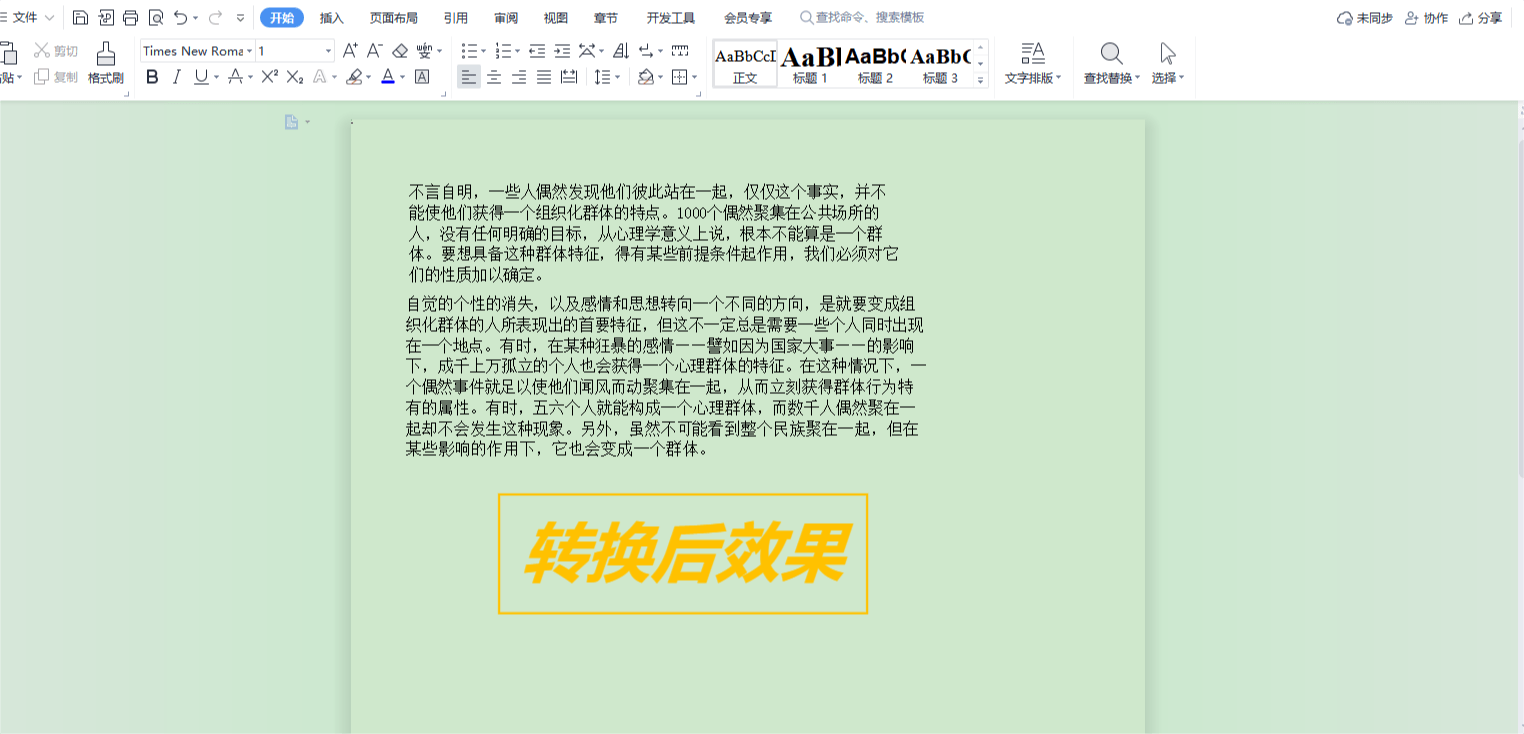The width and height of the screenshot is (1524, 734).
Task: Apply the blue font color swatch
Action: tap(388, 77)
